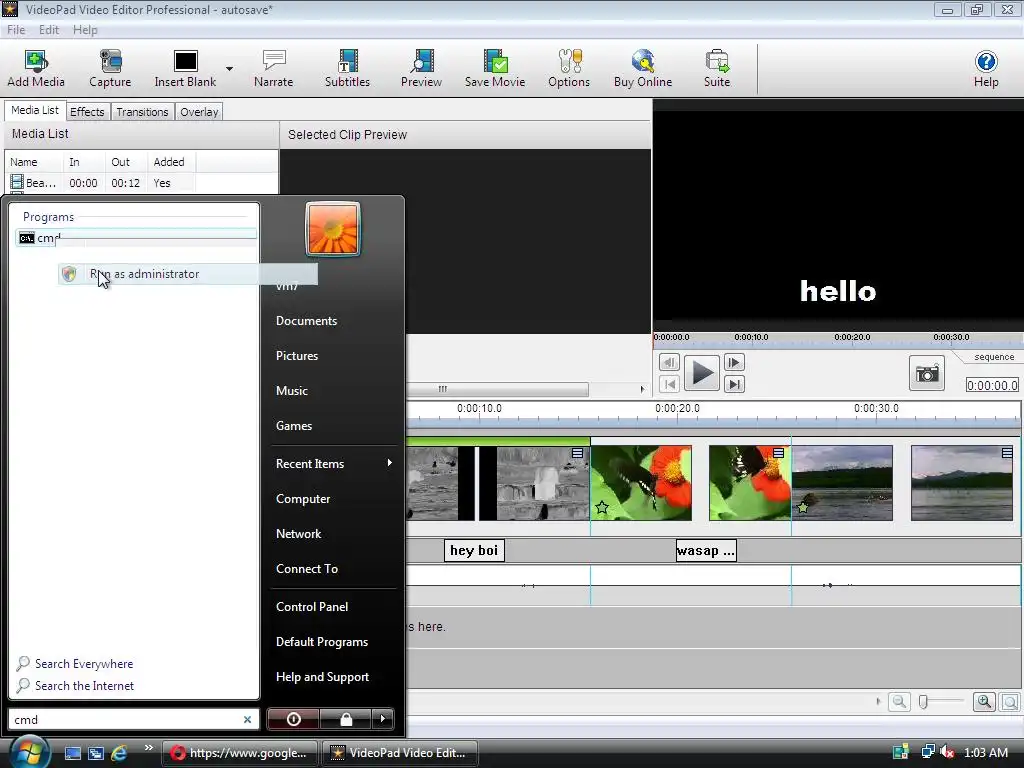Image resolution: width=1024 pixels, height=768 pixels.
Task: Select the first butterfly clip thumbnail
Action: click(641, 483)
